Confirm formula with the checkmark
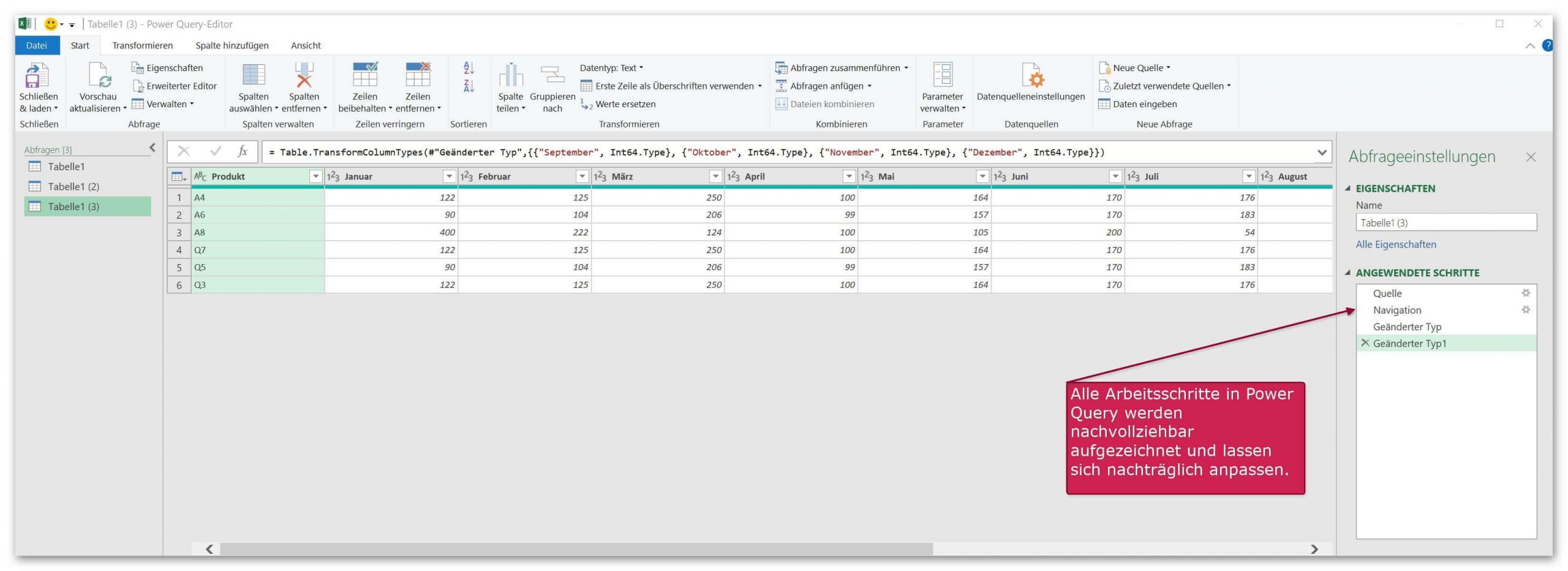Viewport: 1568px width, 571px height. point(215,151)
